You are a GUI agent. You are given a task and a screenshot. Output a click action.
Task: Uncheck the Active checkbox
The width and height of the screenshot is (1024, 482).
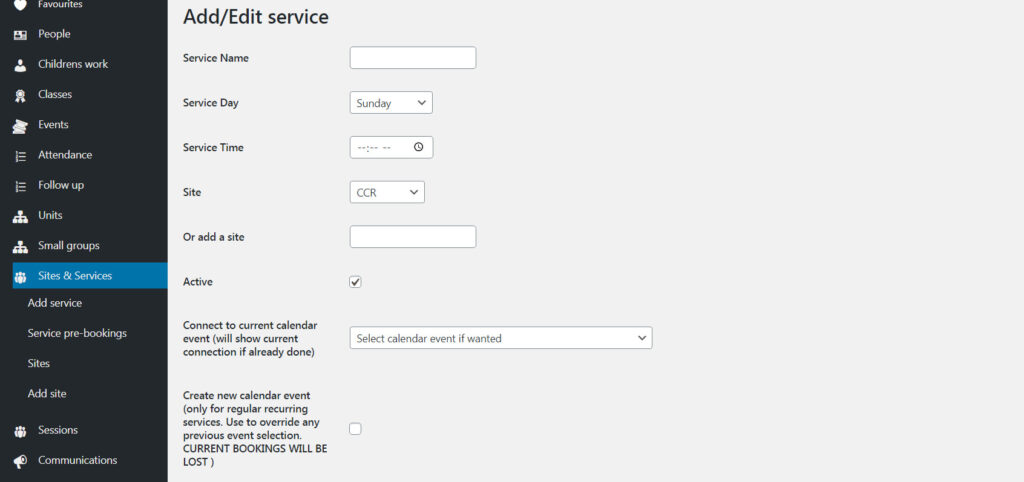tap(355, 282)
